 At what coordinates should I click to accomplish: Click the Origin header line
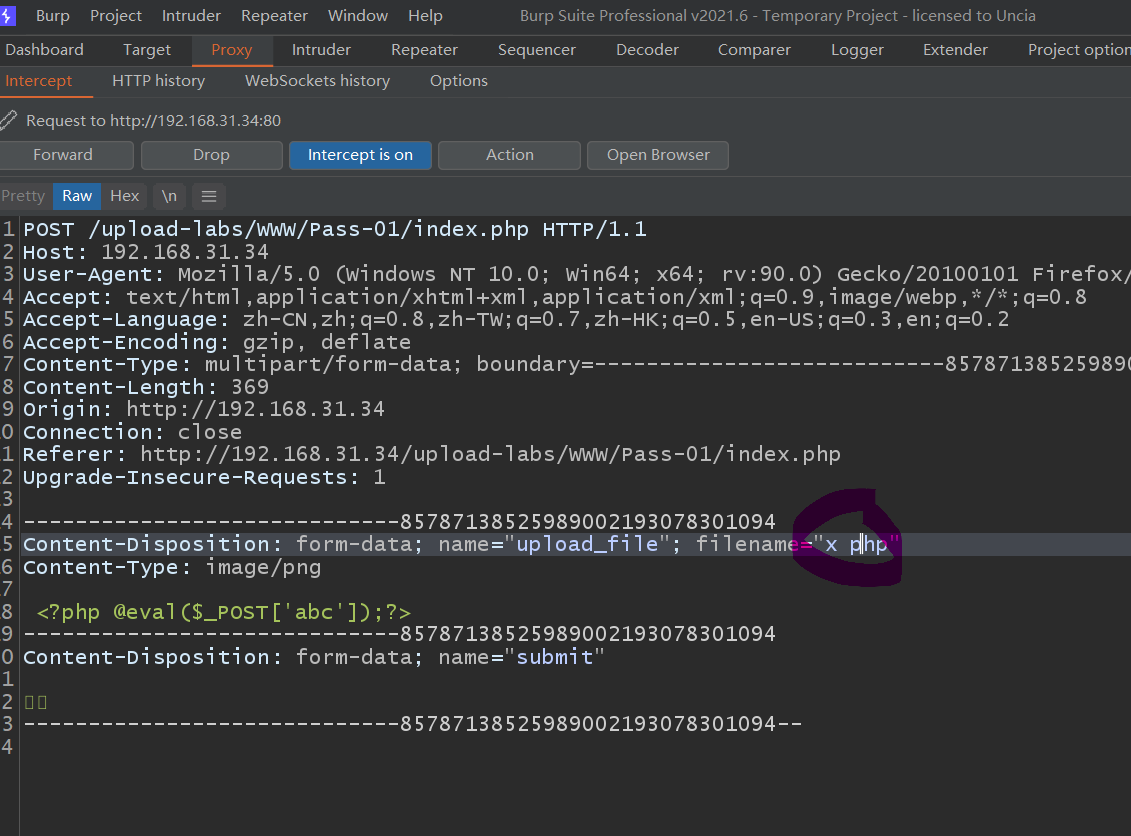(x=203, y=409)
